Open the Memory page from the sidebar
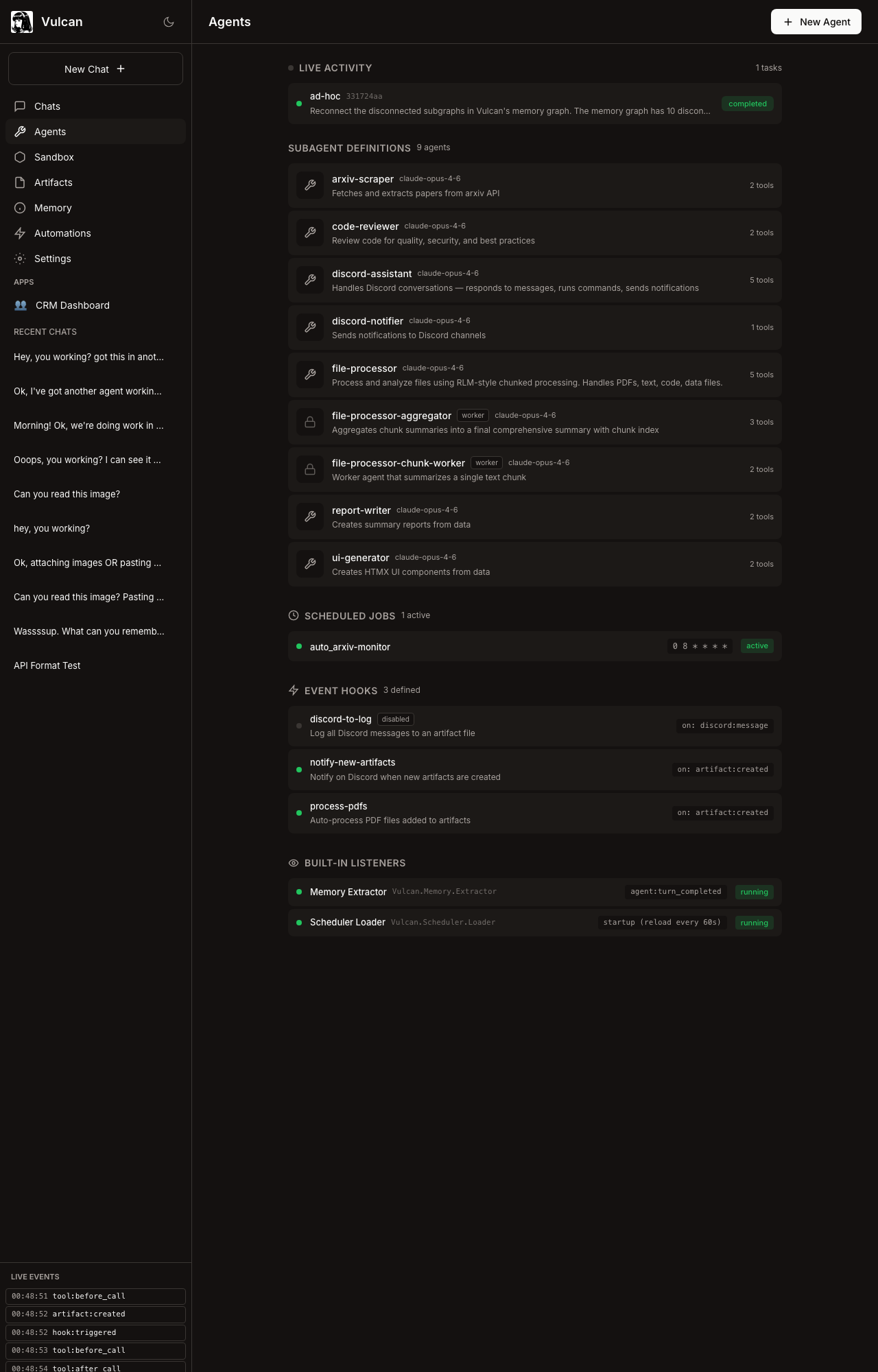The image size is (878, 1372). tap(53, 208)
